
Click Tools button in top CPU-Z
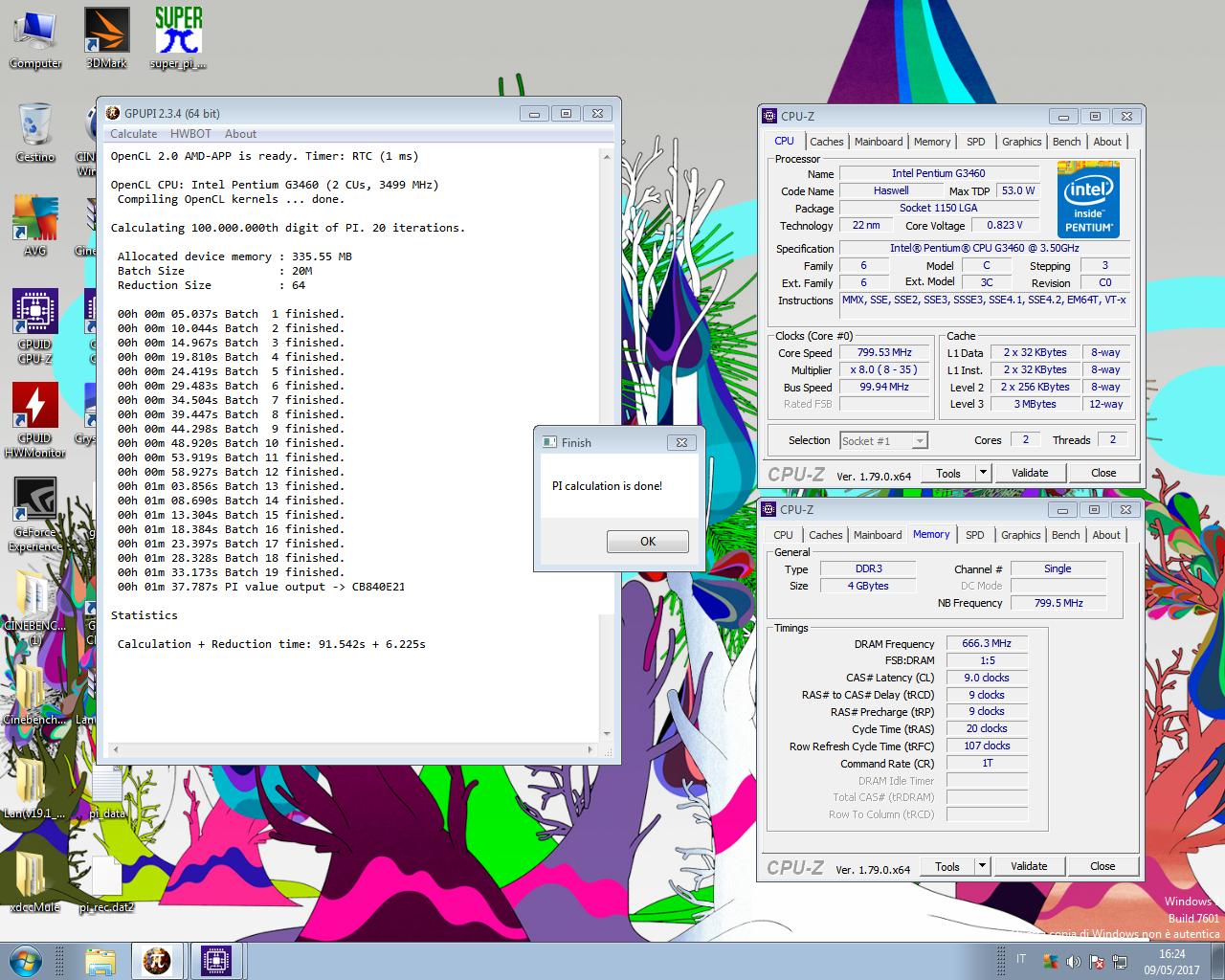point(948,473)
